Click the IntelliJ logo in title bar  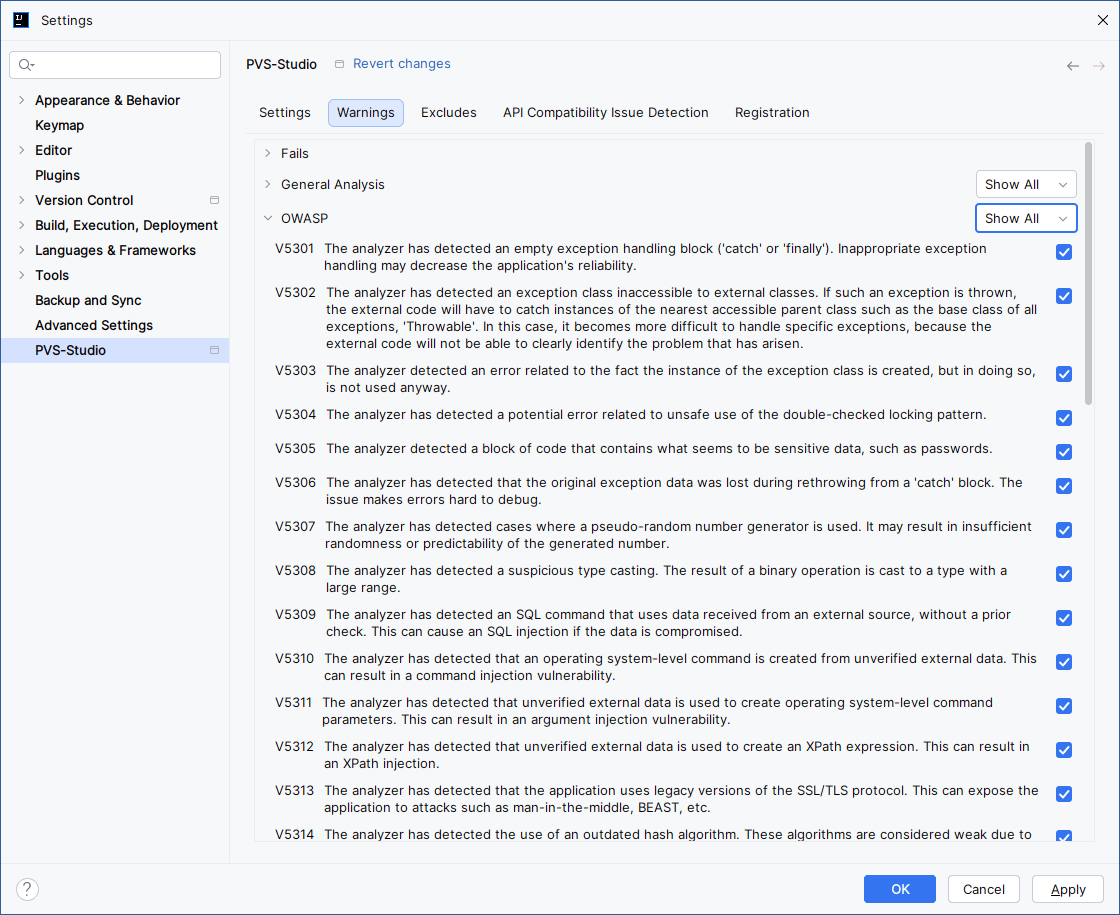pos(21,20)
